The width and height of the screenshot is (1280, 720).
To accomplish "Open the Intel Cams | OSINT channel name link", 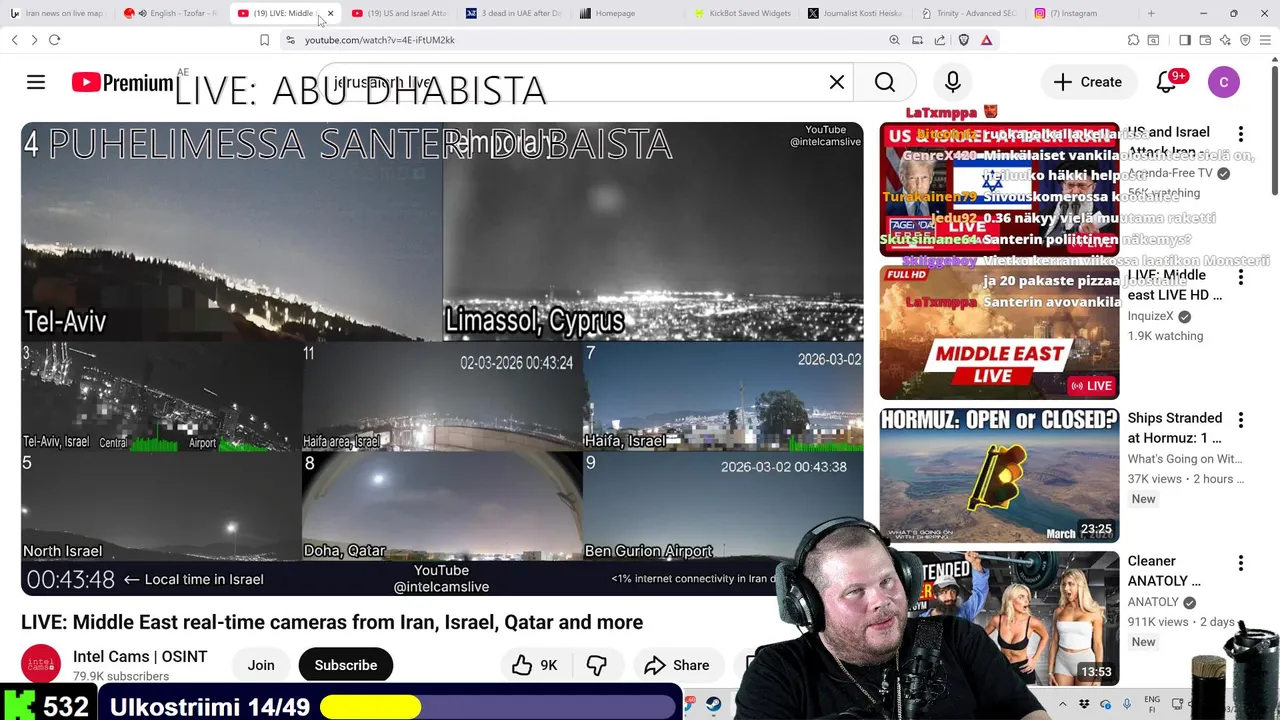I will [140, 657].
